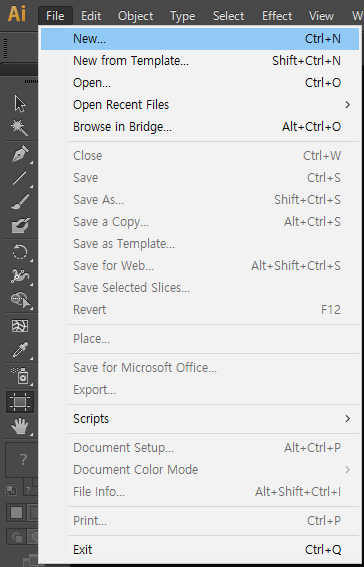Select the Paintbrush tool
Screen dimensions: 364x567
(20, 201)
